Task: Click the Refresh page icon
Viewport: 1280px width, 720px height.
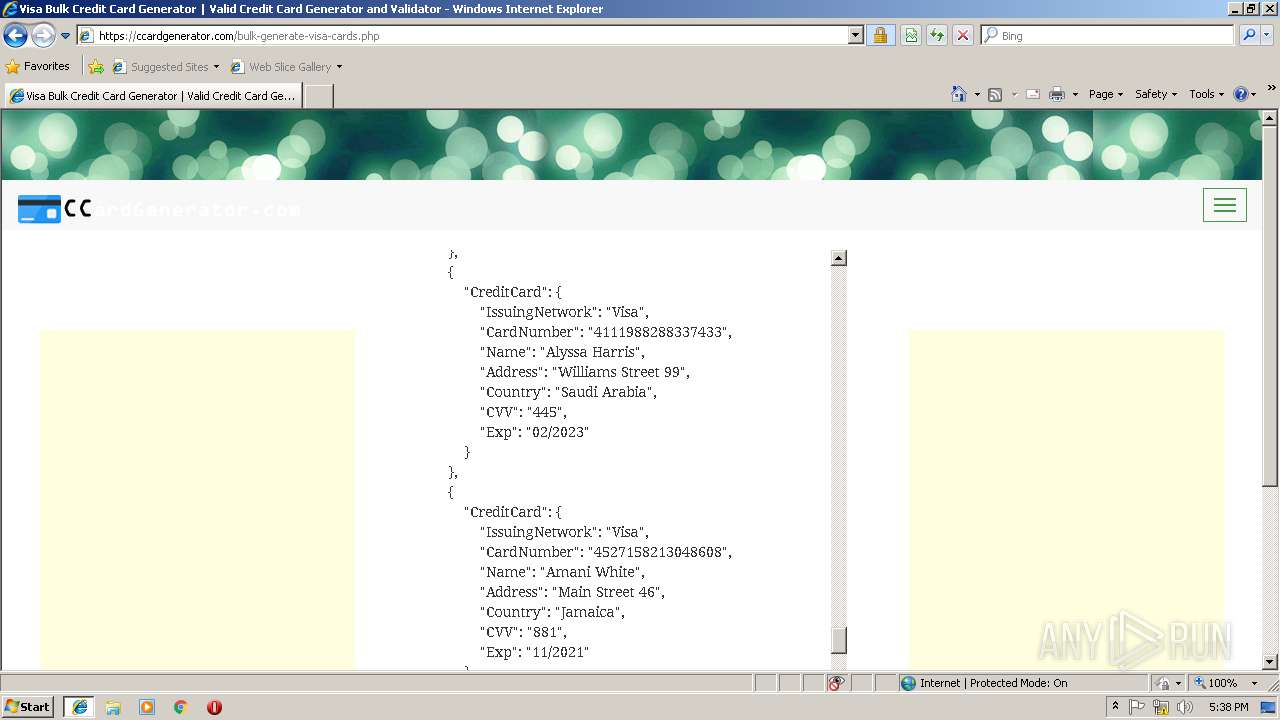Action: click(x=937, y=36)
